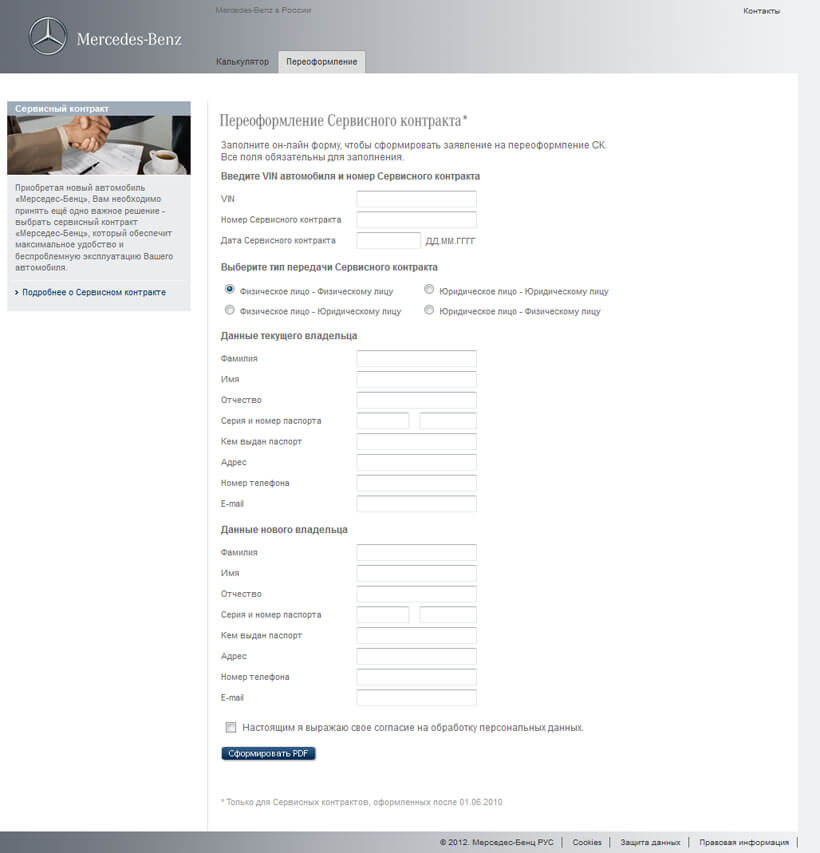The width and height of the screenshot is (820, 853).
Task: Click the footnote about contracts after 01.06.2010
Action: (x=361, y=802)
